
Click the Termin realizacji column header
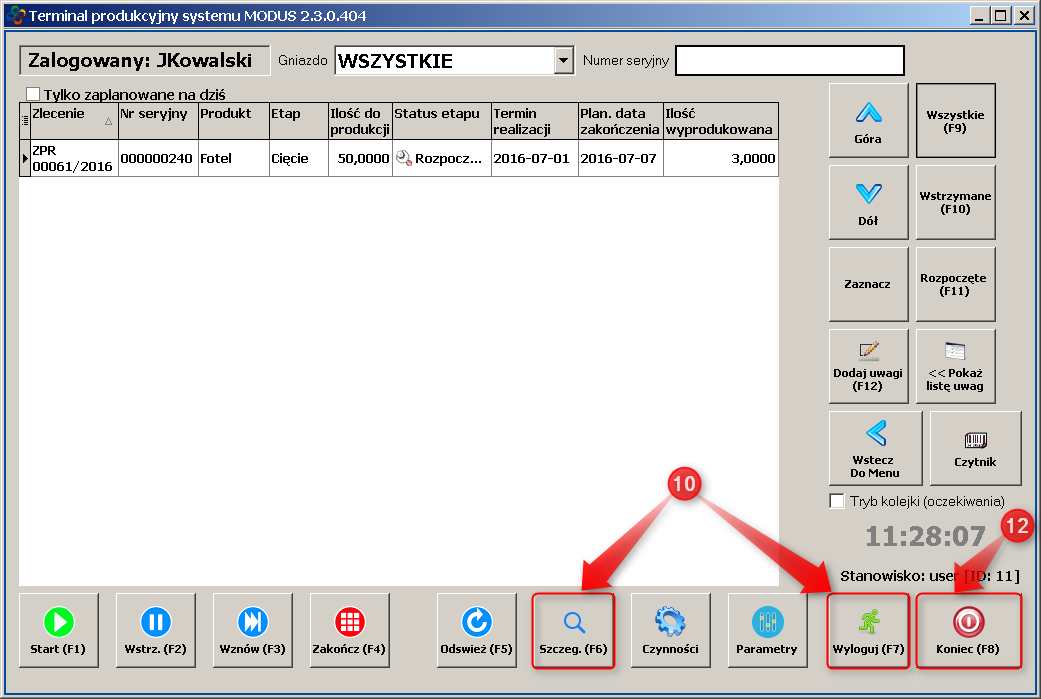pyautogui.click(x=534, y=120)
